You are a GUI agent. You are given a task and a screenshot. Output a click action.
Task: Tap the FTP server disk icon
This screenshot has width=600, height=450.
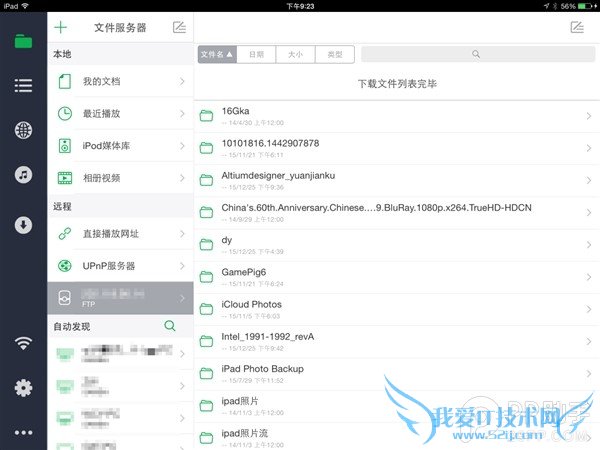coord(65,298)
